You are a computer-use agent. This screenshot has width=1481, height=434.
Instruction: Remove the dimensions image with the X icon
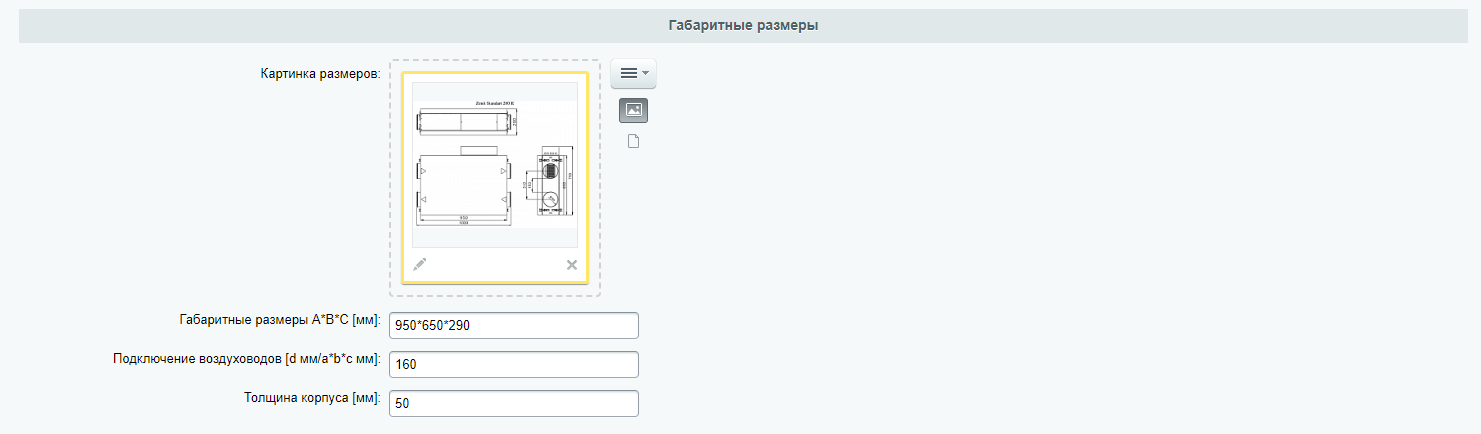point(572,265)
